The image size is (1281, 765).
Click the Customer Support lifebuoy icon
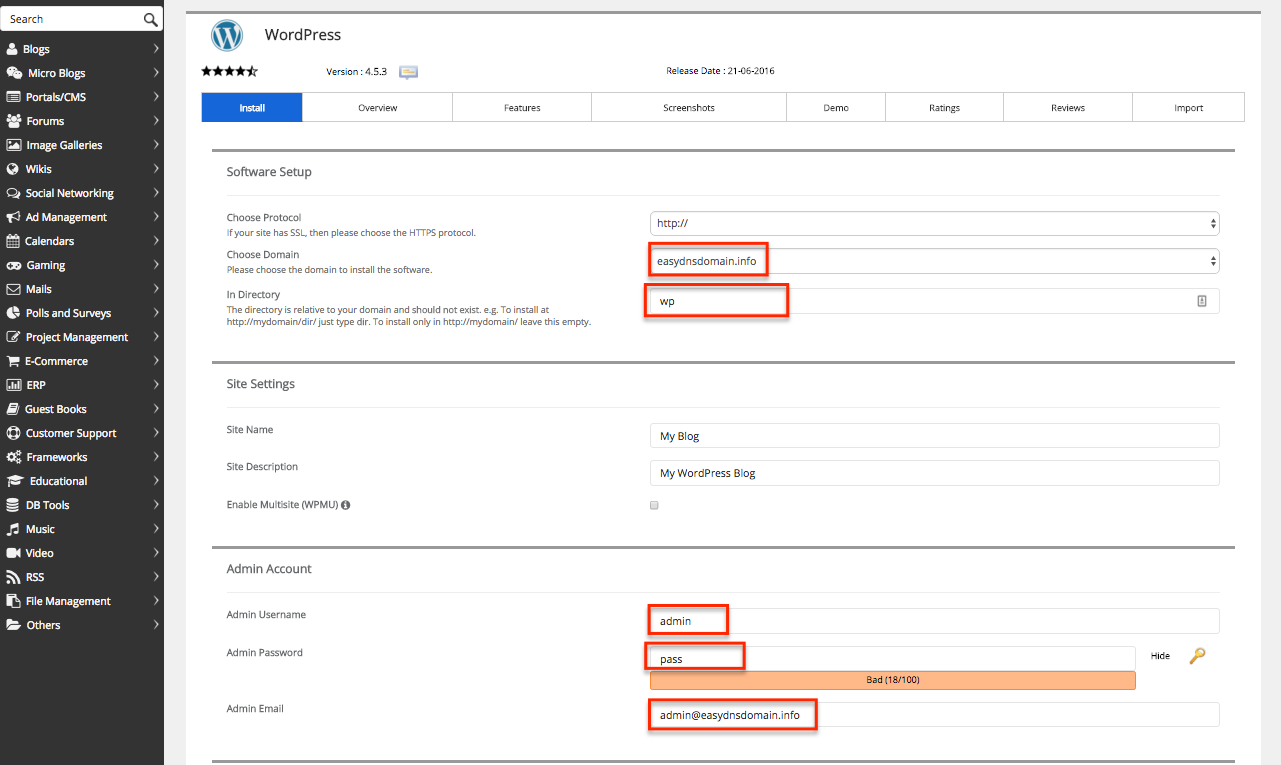[x=14, y=433]
